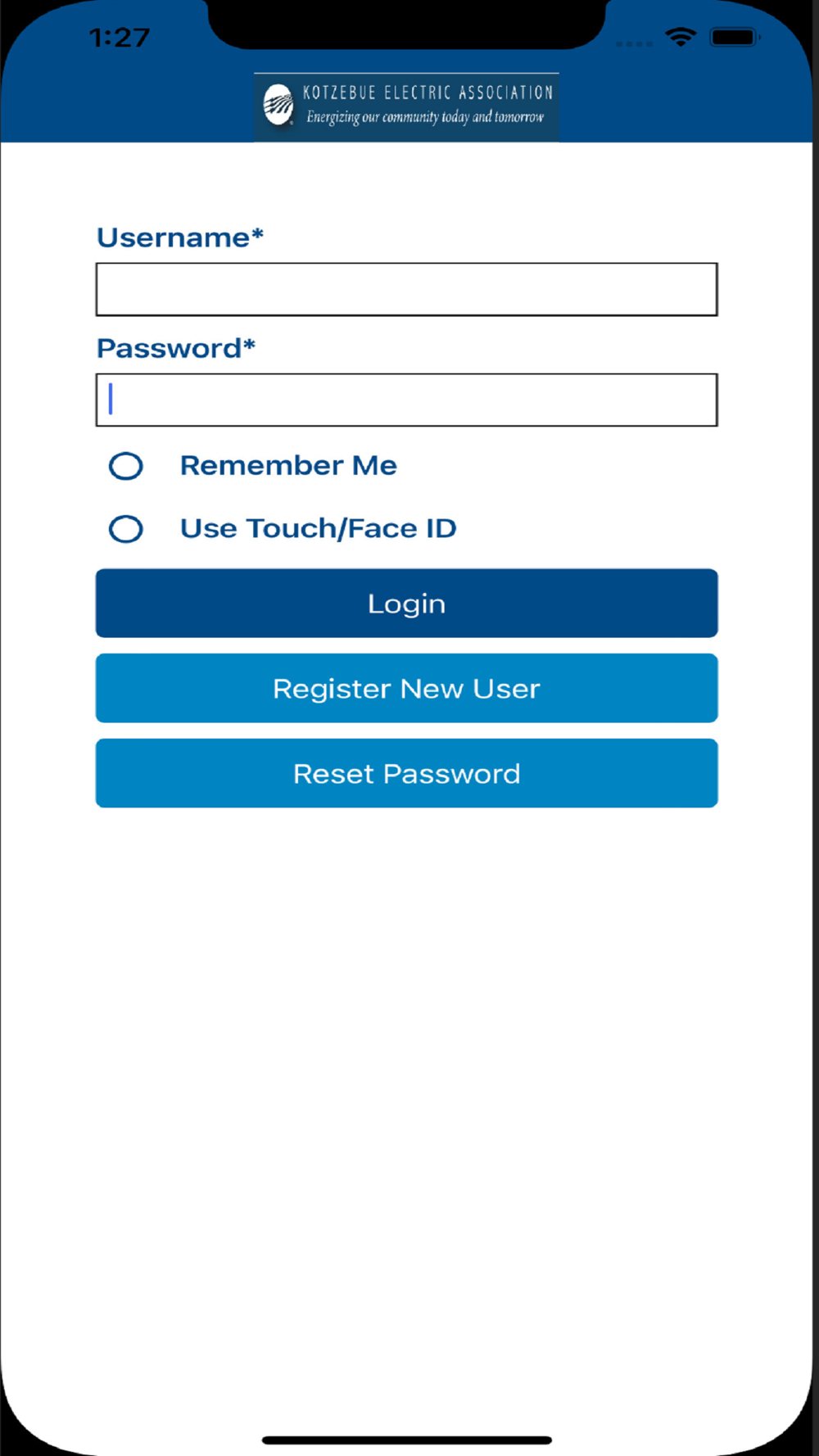Click the Login button
The height and width of the screenshot is (1456, 819).
click(407, 604)
